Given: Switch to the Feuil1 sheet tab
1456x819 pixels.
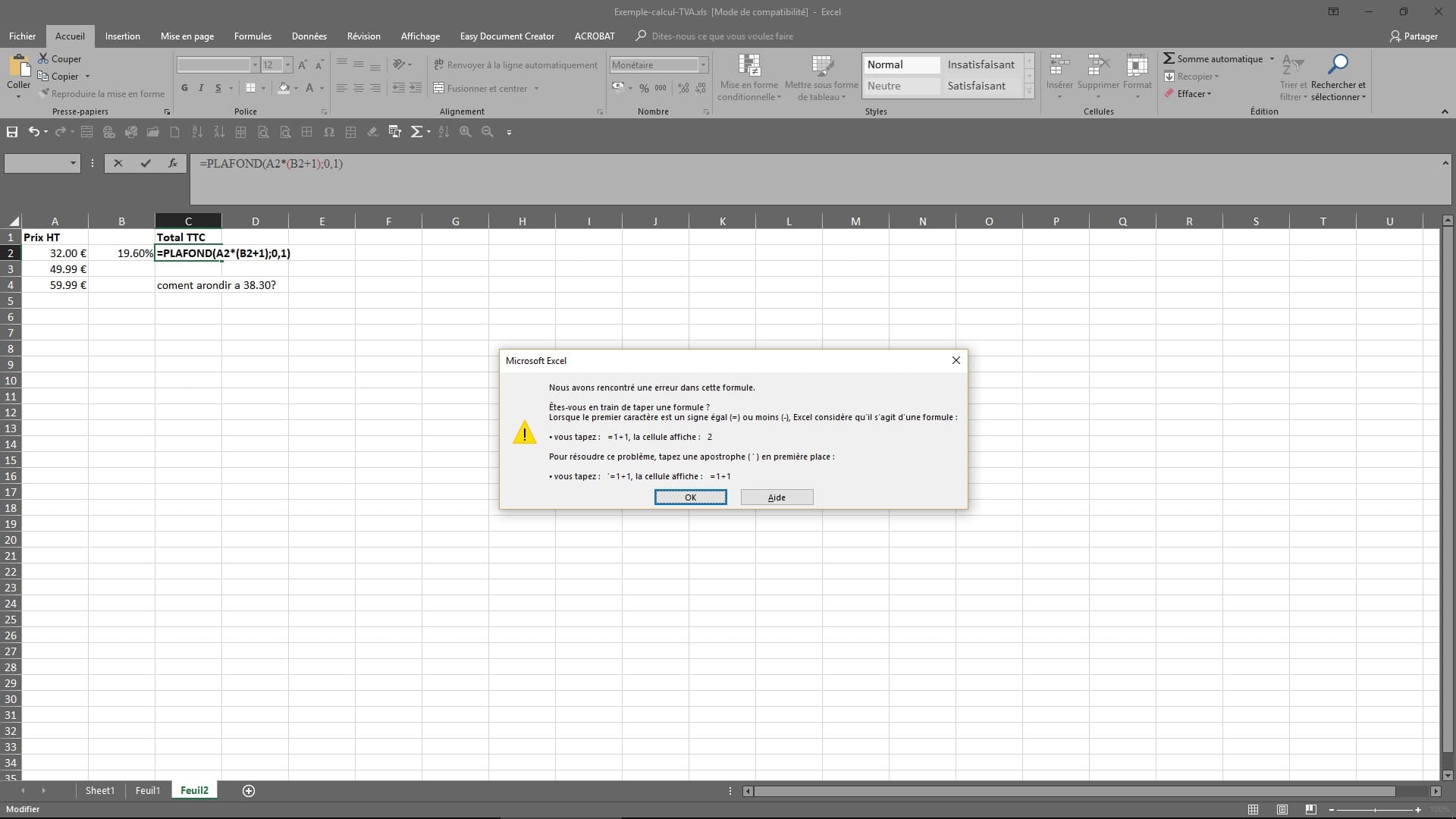Looking at the screenshot, I should tap(147, 790).
